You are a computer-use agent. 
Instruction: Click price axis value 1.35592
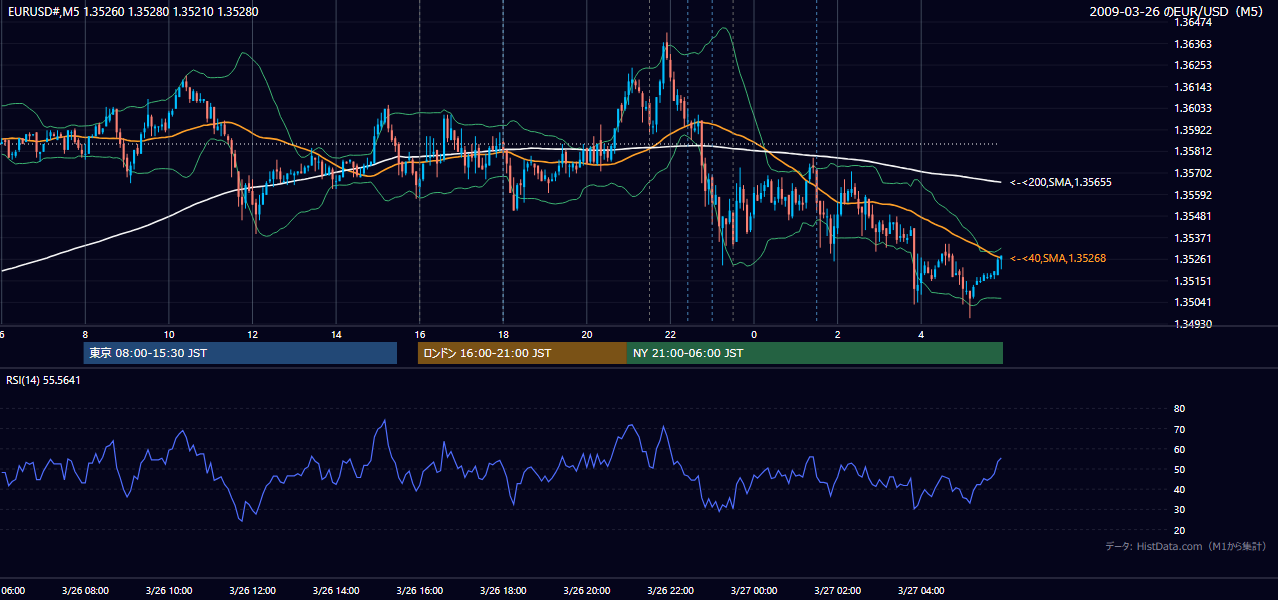coord(1192,195)
